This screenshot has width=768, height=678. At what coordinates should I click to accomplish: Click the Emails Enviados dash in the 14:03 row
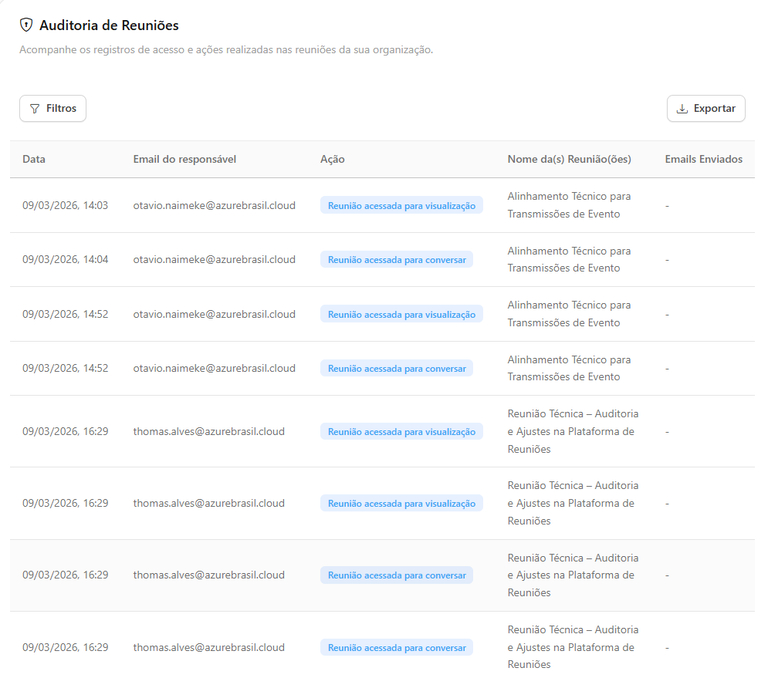coord(667,206)
